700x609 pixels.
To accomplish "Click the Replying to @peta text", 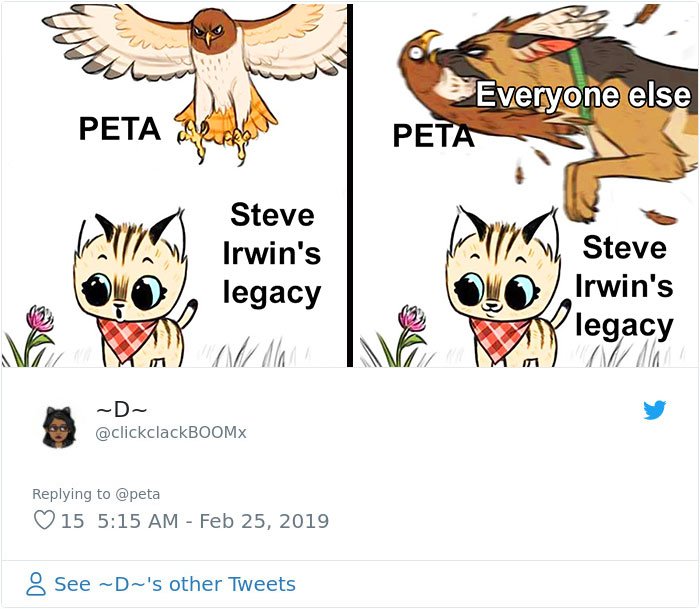I will pos(96,494).
